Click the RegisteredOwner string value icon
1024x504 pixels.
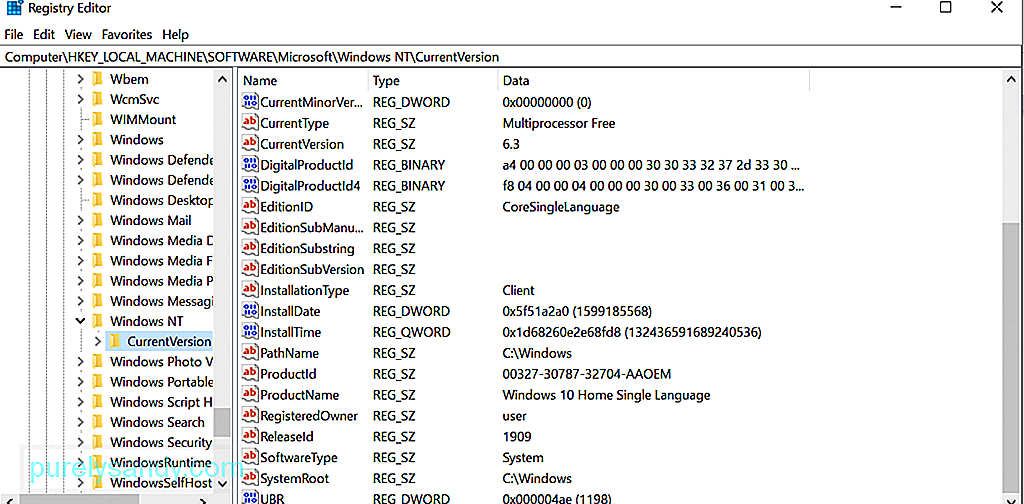pyautogui.click(x=249, y=415)
